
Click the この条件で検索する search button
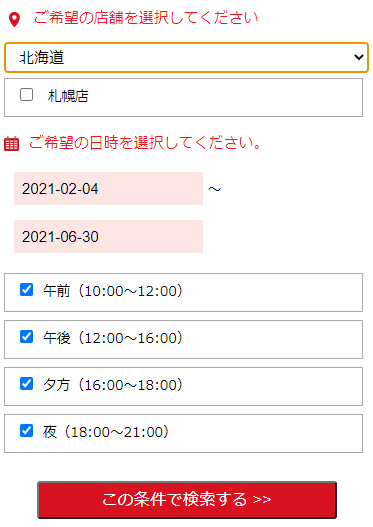[187, 500]
